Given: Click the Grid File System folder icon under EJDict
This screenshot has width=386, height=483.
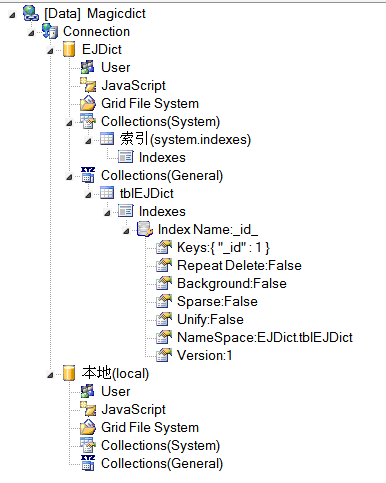Looking at the screenshot, I should [x=88, y=103].
